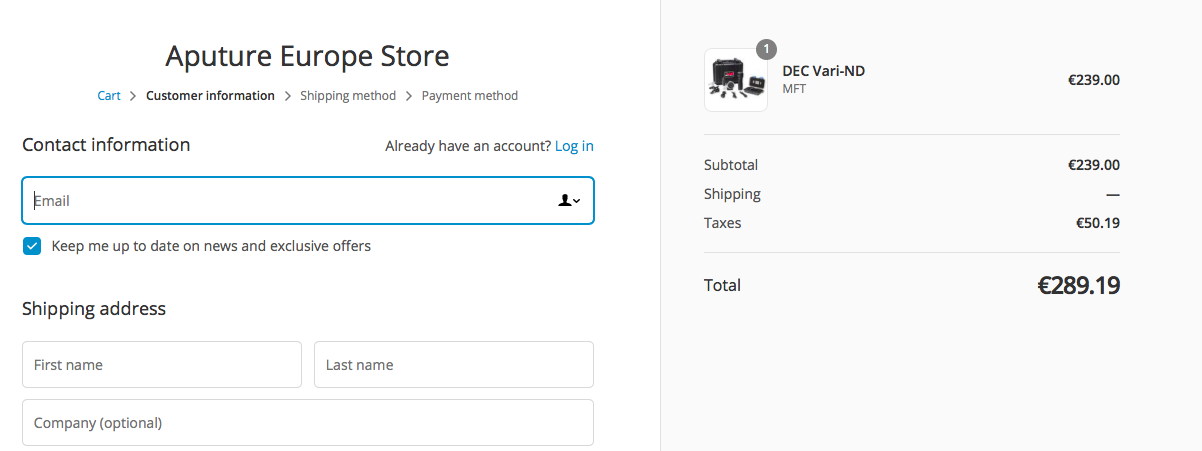This screenshot has width=1202, height=451.
Task: Open the DEC Vari-ND product thumbnail
Action: 736,80
